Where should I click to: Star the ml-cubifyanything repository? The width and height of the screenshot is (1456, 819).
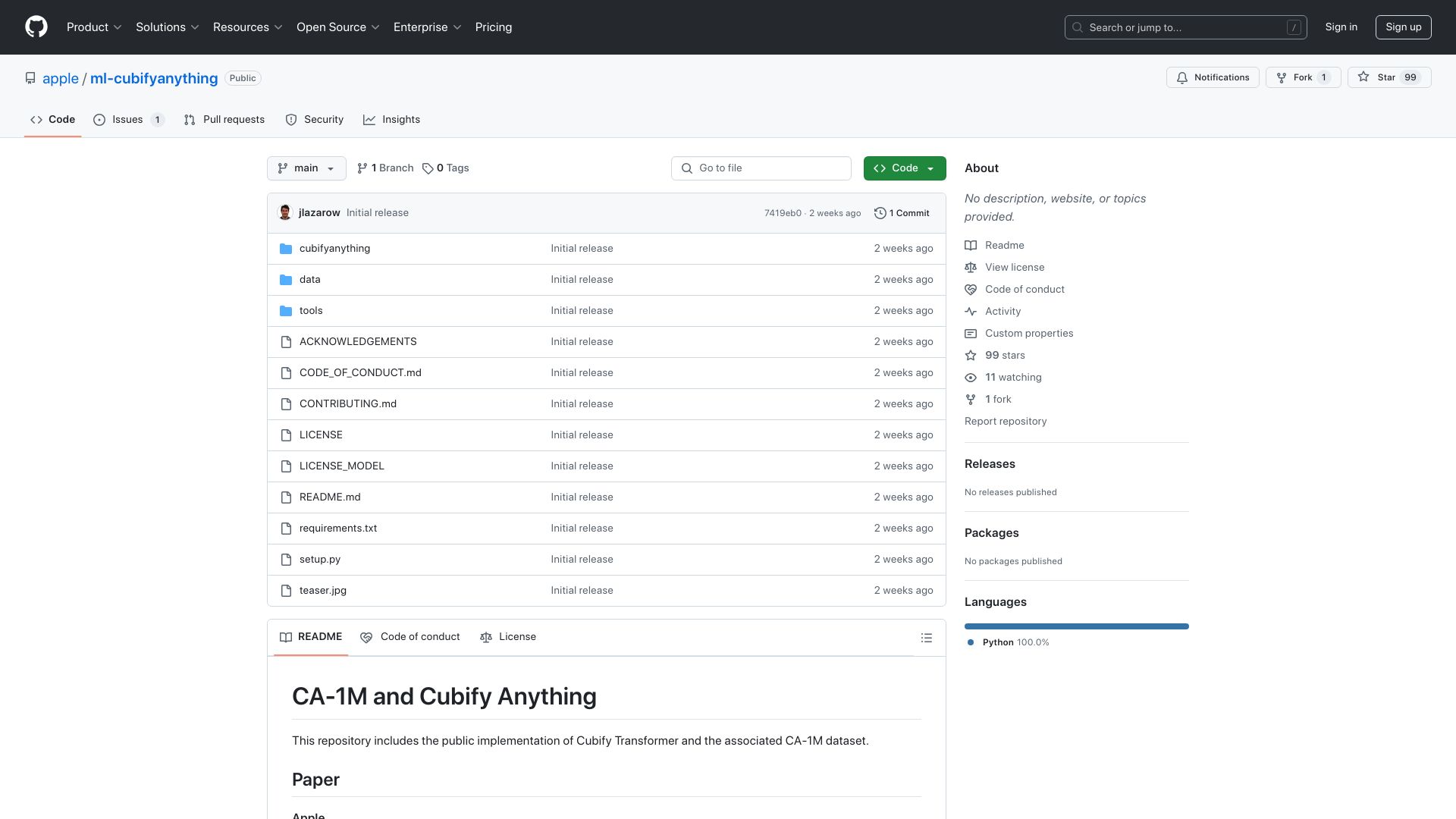pos(1389,77)
